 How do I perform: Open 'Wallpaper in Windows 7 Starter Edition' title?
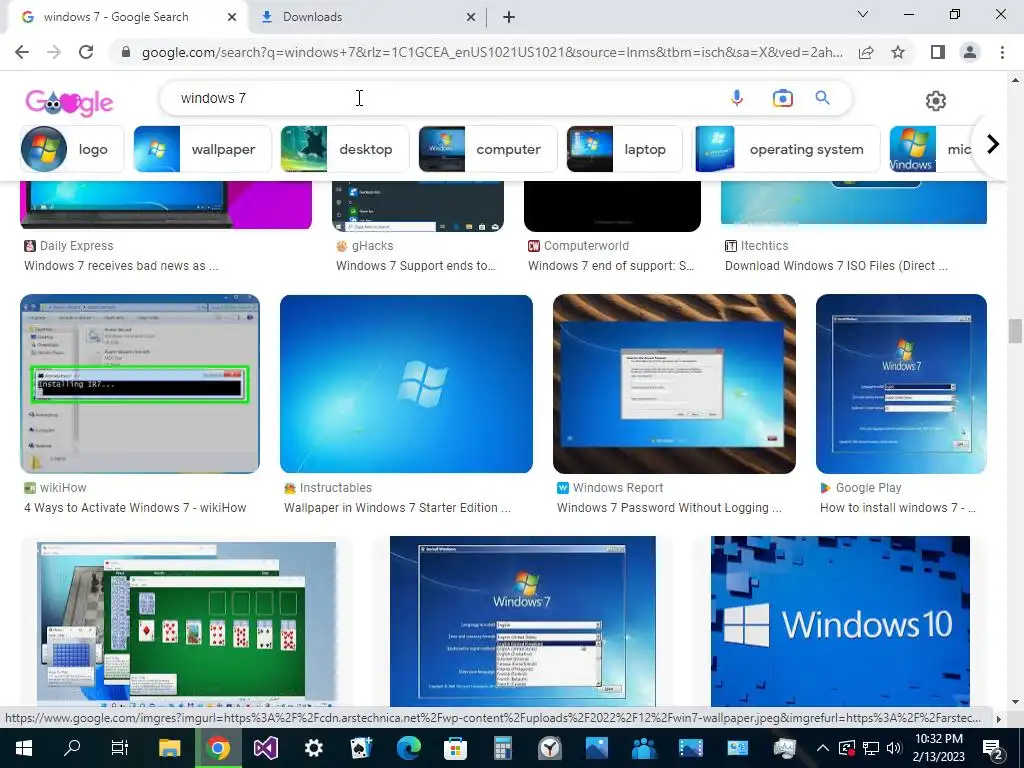point(397,507)
